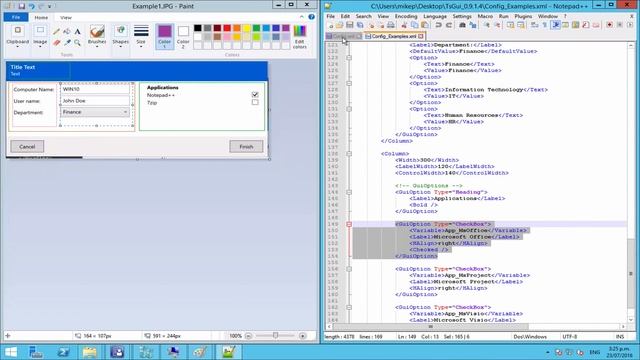Collapse the Option fold containing Human Resources

pyautogui.click(x=349, y=109)
